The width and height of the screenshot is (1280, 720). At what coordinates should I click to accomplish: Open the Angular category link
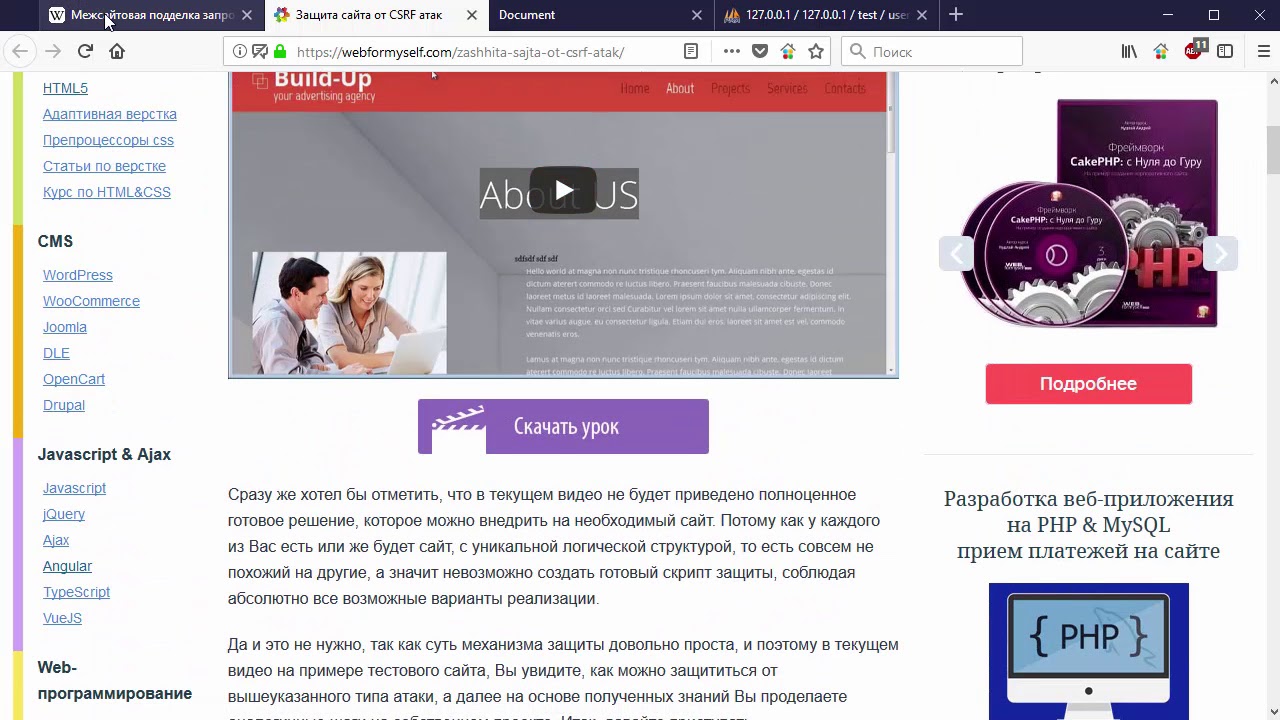[x=67, y=566]
